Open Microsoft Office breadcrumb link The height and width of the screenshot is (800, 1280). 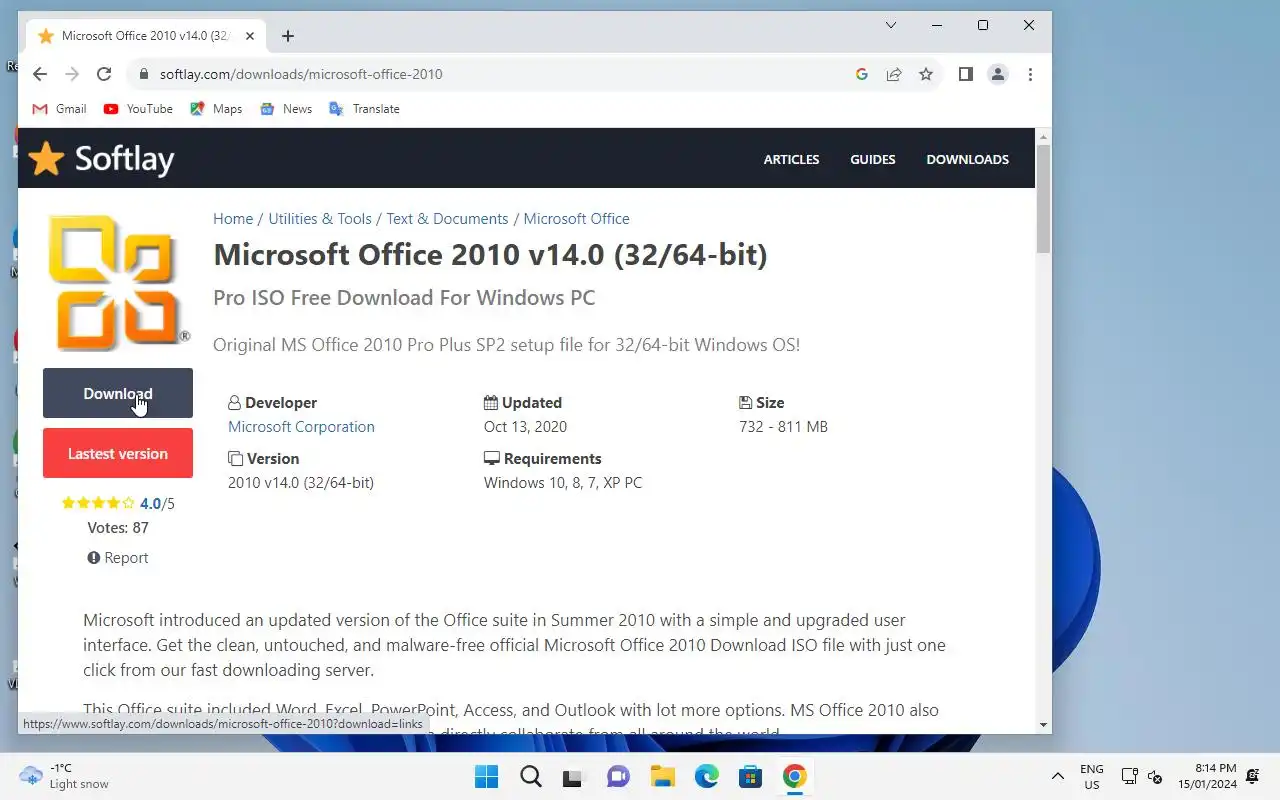click(577, 219)
